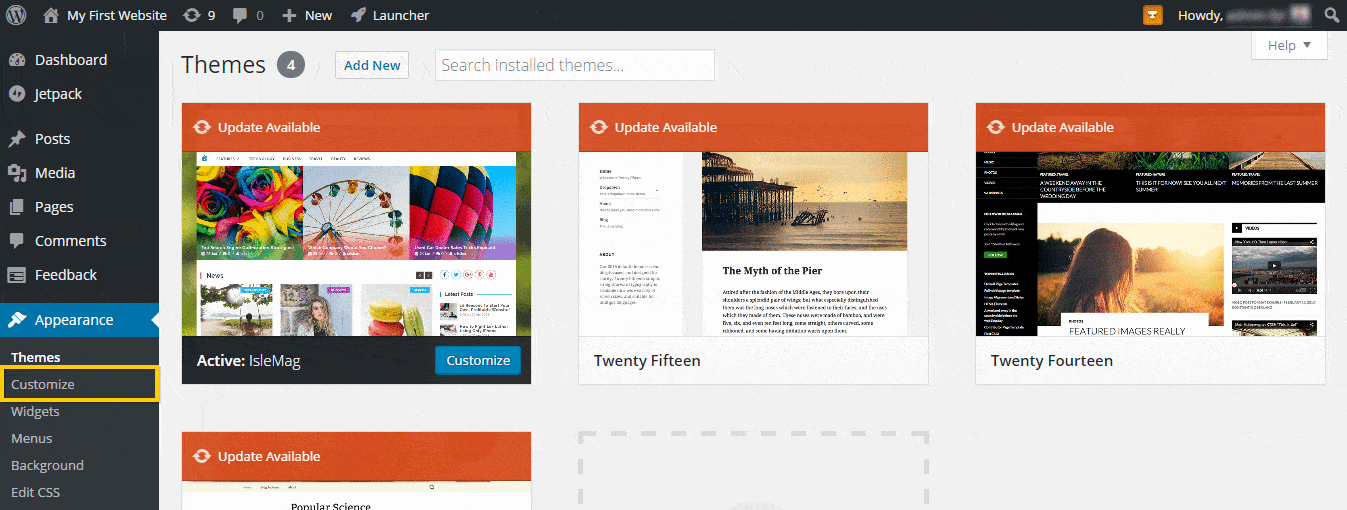Select the Twenty Fifteen theme thumbnail

click(x=753, y=243)
